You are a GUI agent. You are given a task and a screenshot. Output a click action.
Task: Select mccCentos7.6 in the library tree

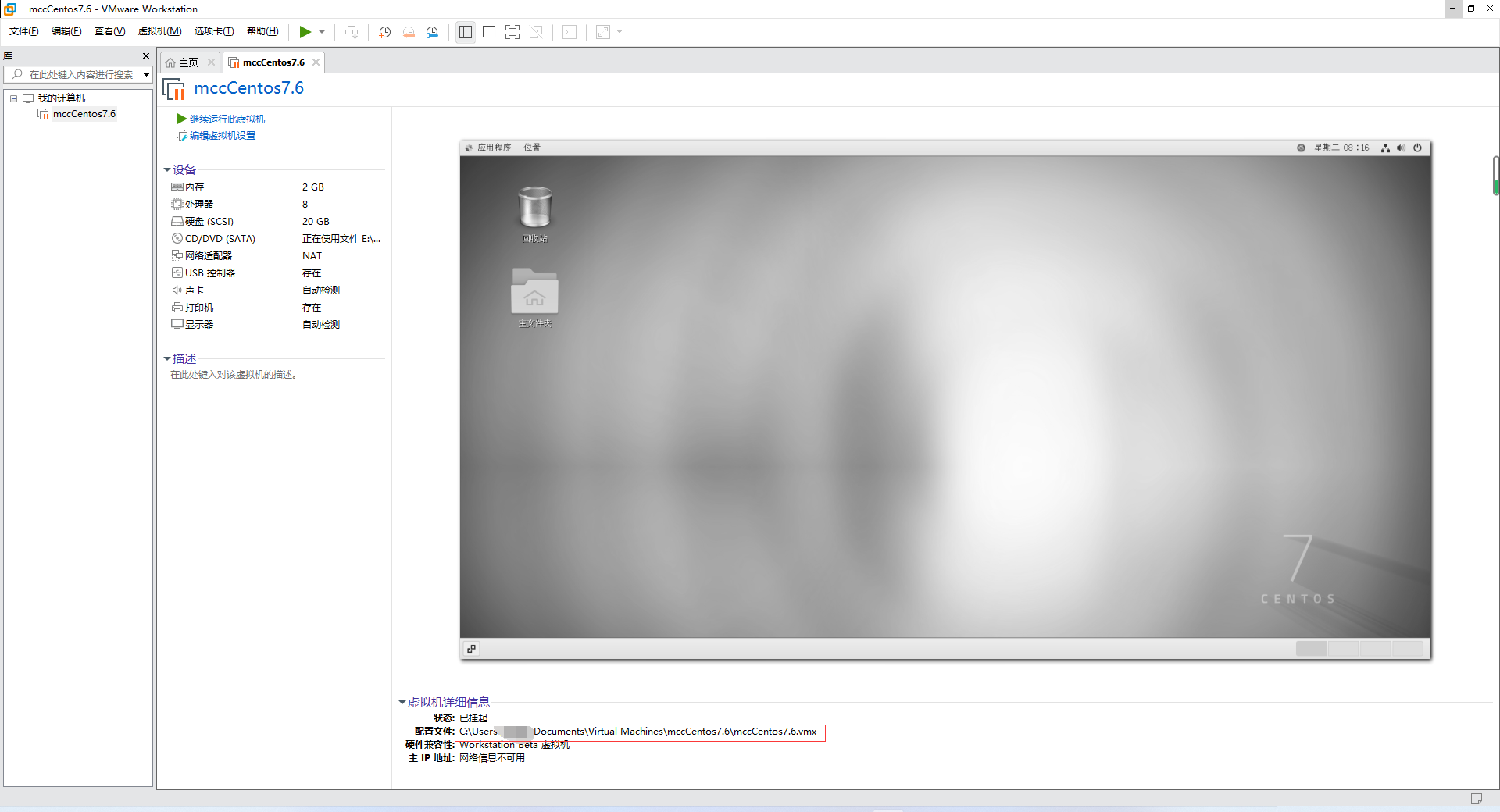84,114
